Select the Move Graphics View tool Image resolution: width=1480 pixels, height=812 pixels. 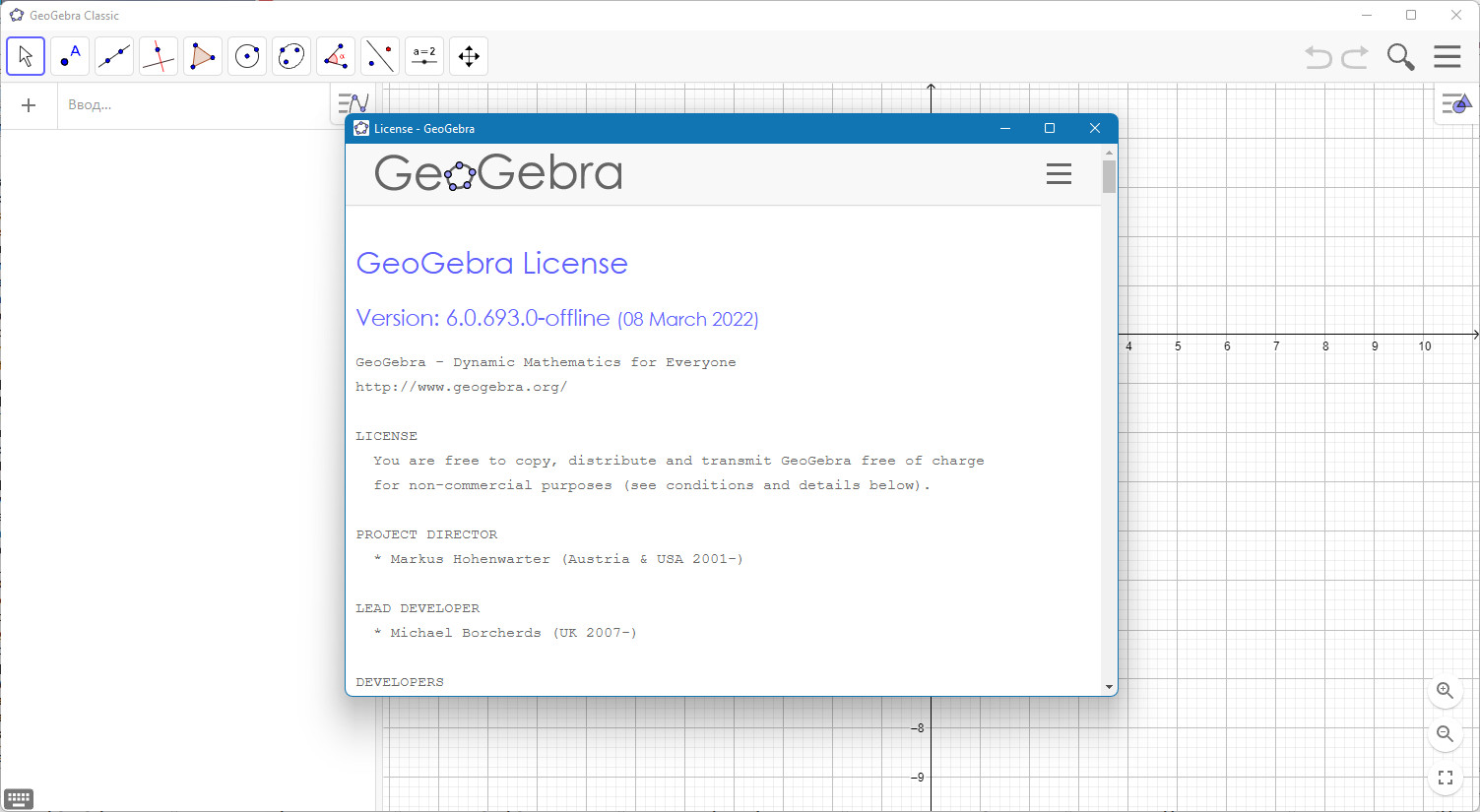tap(469, 56)
